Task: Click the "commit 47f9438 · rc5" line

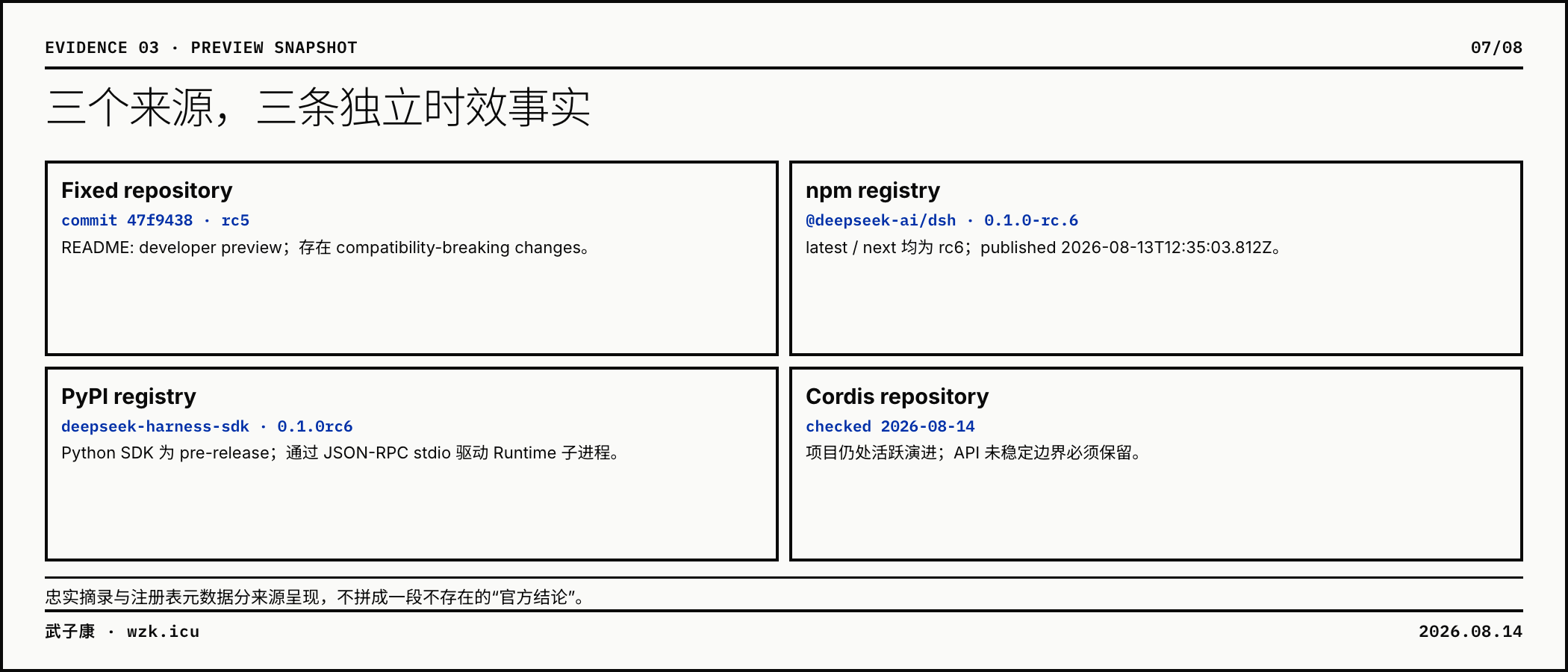Action: (155, 220)
